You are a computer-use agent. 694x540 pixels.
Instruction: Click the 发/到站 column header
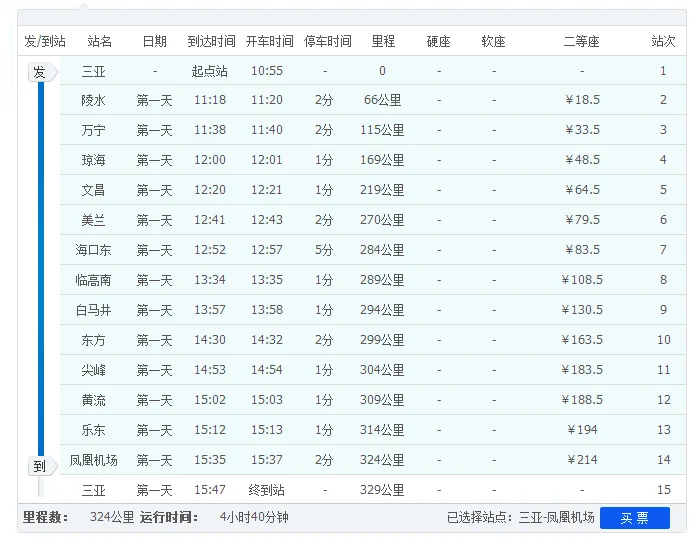[x=45, y=41]
